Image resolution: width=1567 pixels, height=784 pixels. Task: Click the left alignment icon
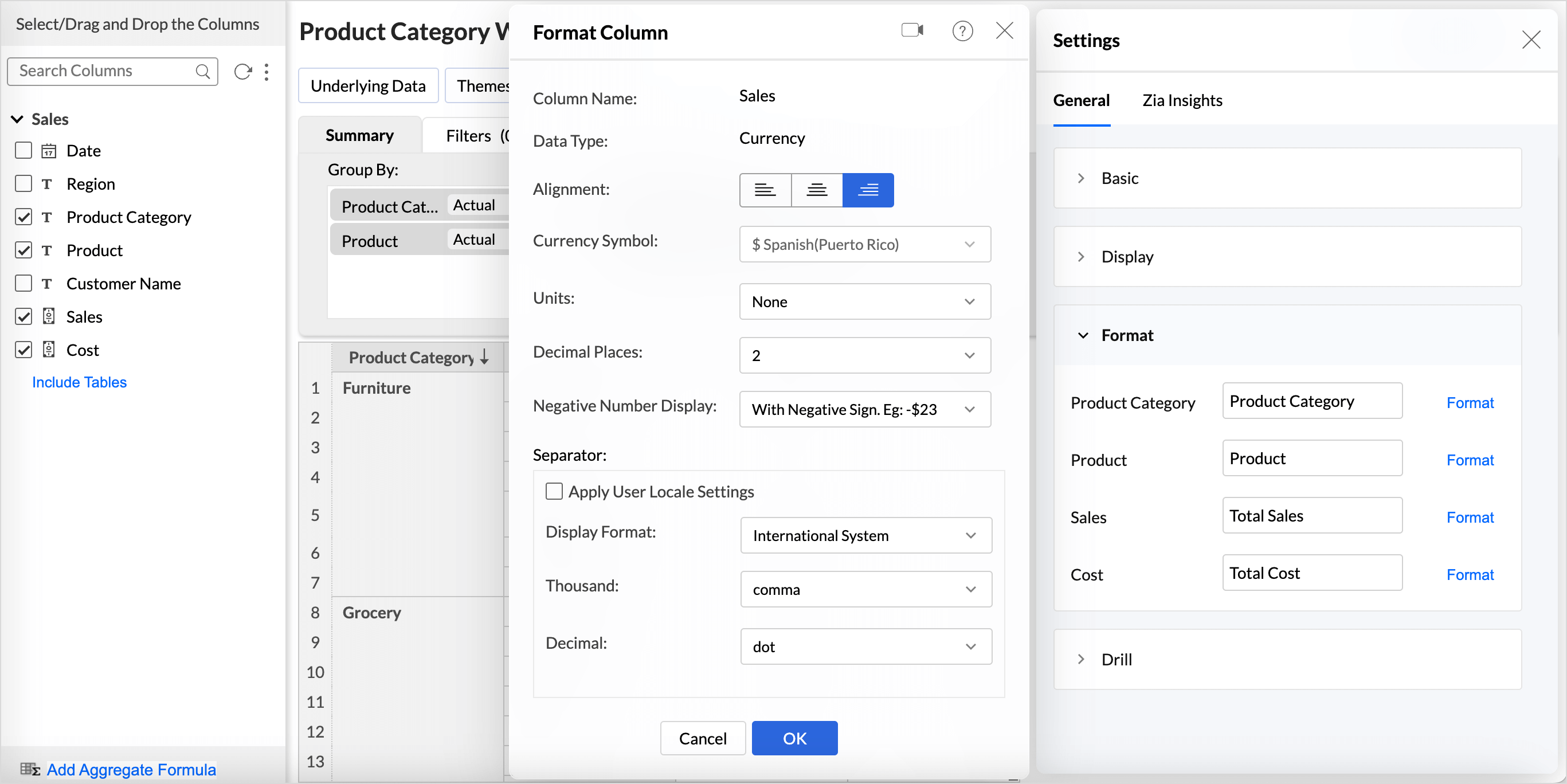click(x=765, y=190)
